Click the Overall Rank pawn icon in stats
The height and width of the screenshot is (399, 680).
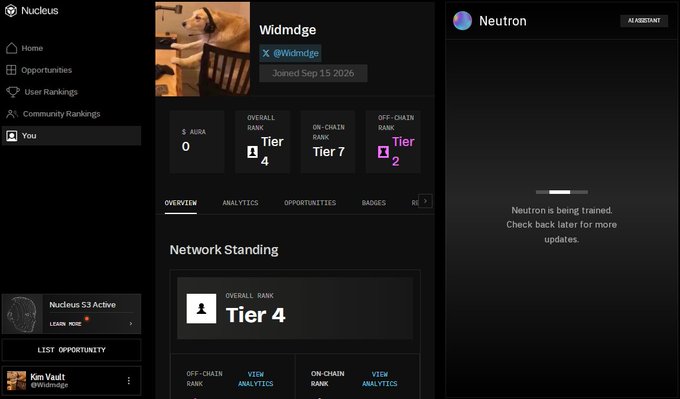tap(252, 152)
